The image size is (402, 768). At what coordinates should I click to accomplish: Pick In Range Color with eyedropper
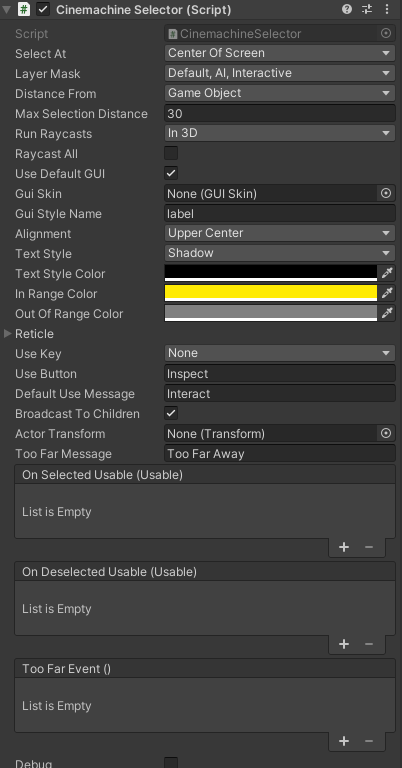387,293
